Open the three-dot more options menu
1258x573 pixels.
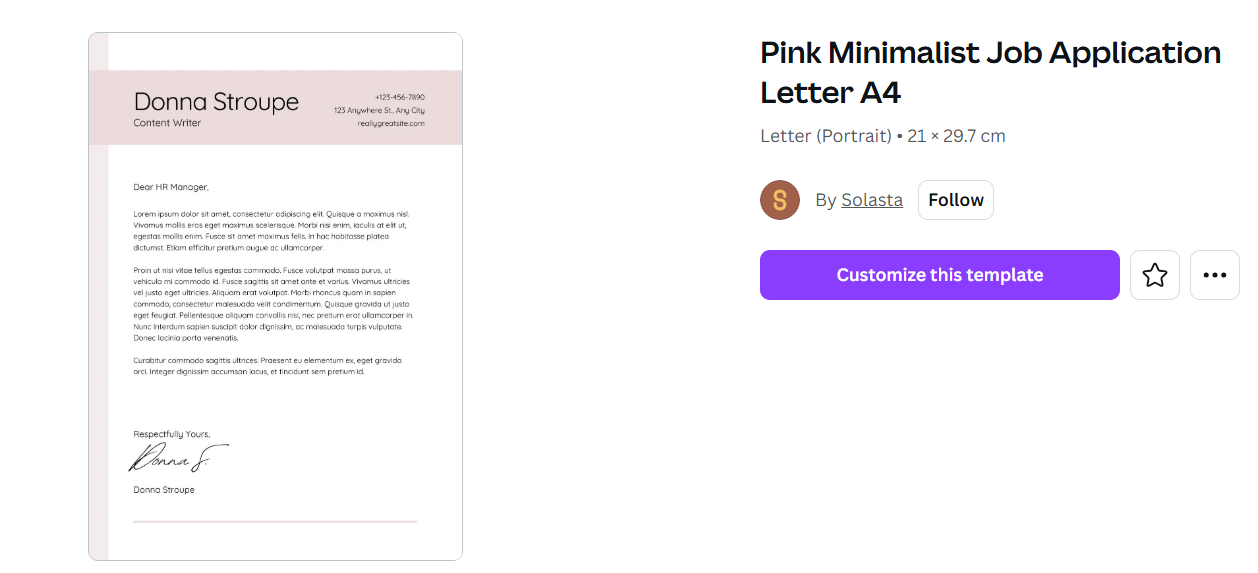tap(1214, 275)
